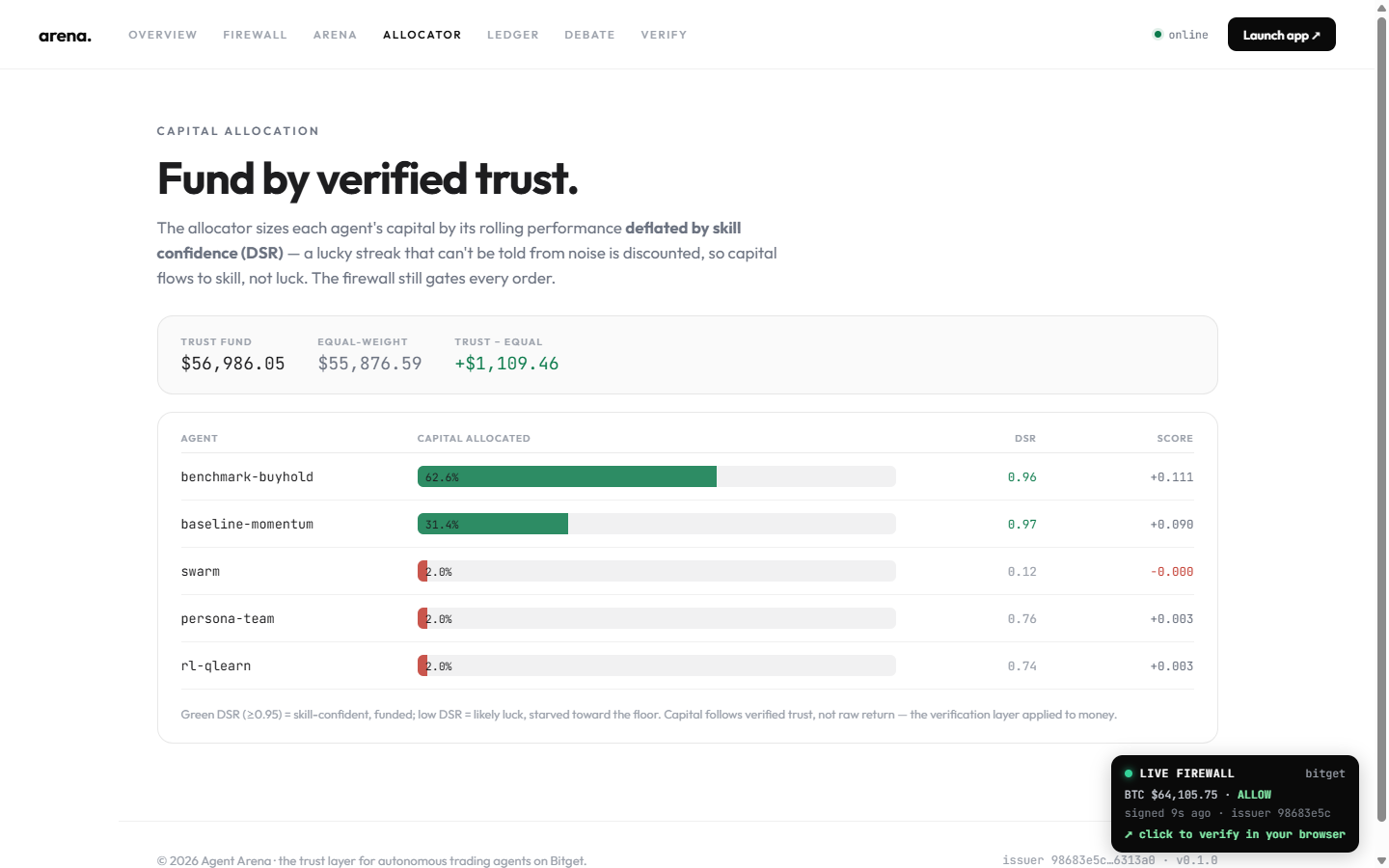Screen dimensions: 1389x868
Task: Click the LIVE FIREWALL widget title
Action: pos(1186,773)
